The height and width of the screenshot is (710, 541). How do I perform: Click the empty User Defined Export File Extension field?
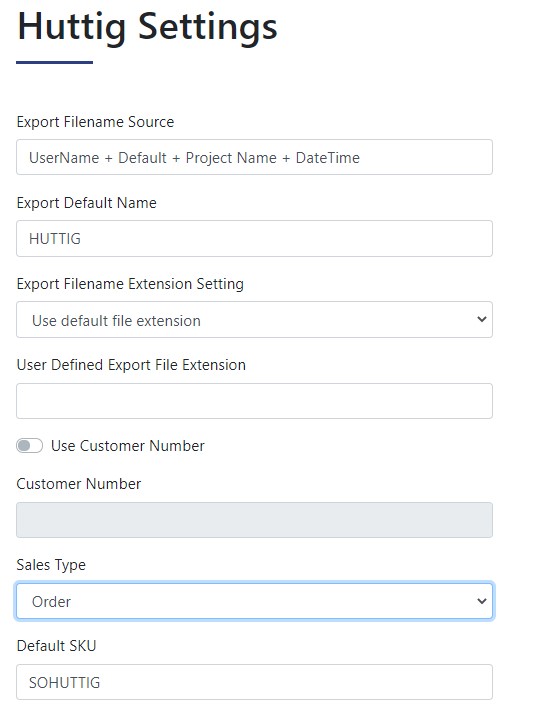click(254, 401)
